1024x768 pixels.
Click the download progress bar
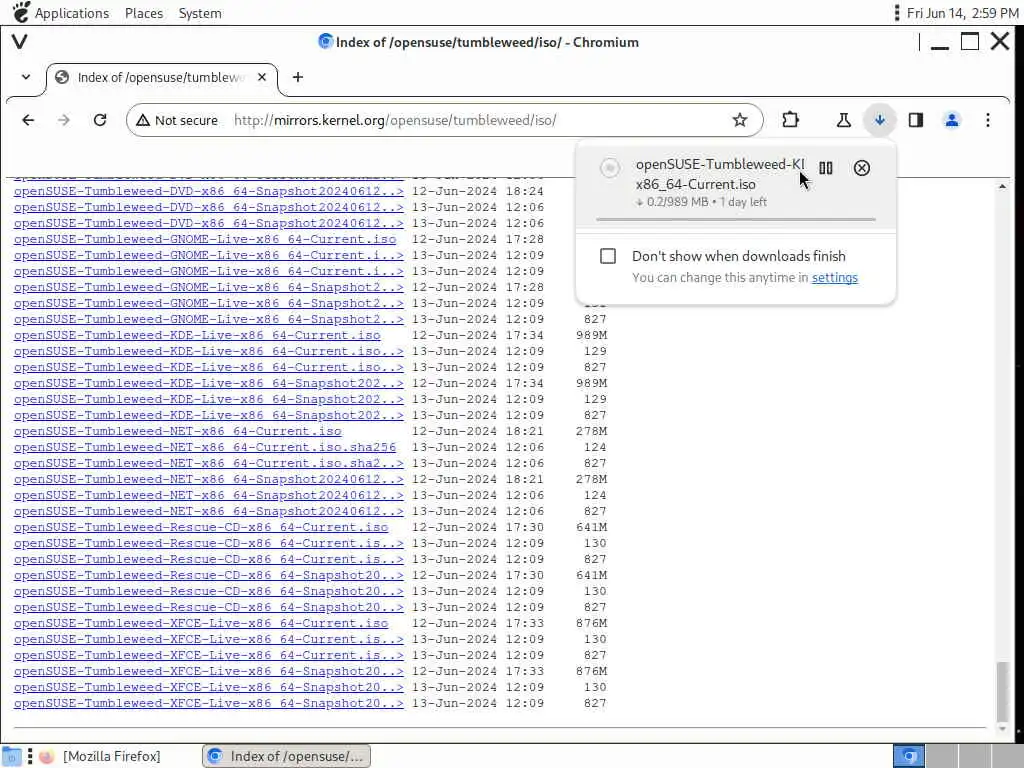click(x=735, y=219)
